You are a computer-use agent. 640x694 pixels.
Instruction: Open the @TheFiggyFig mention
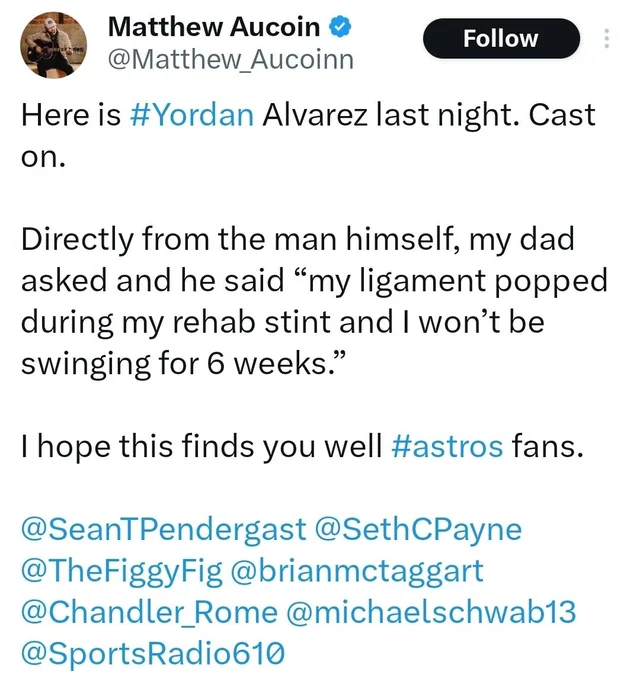(x=122, y=571)
